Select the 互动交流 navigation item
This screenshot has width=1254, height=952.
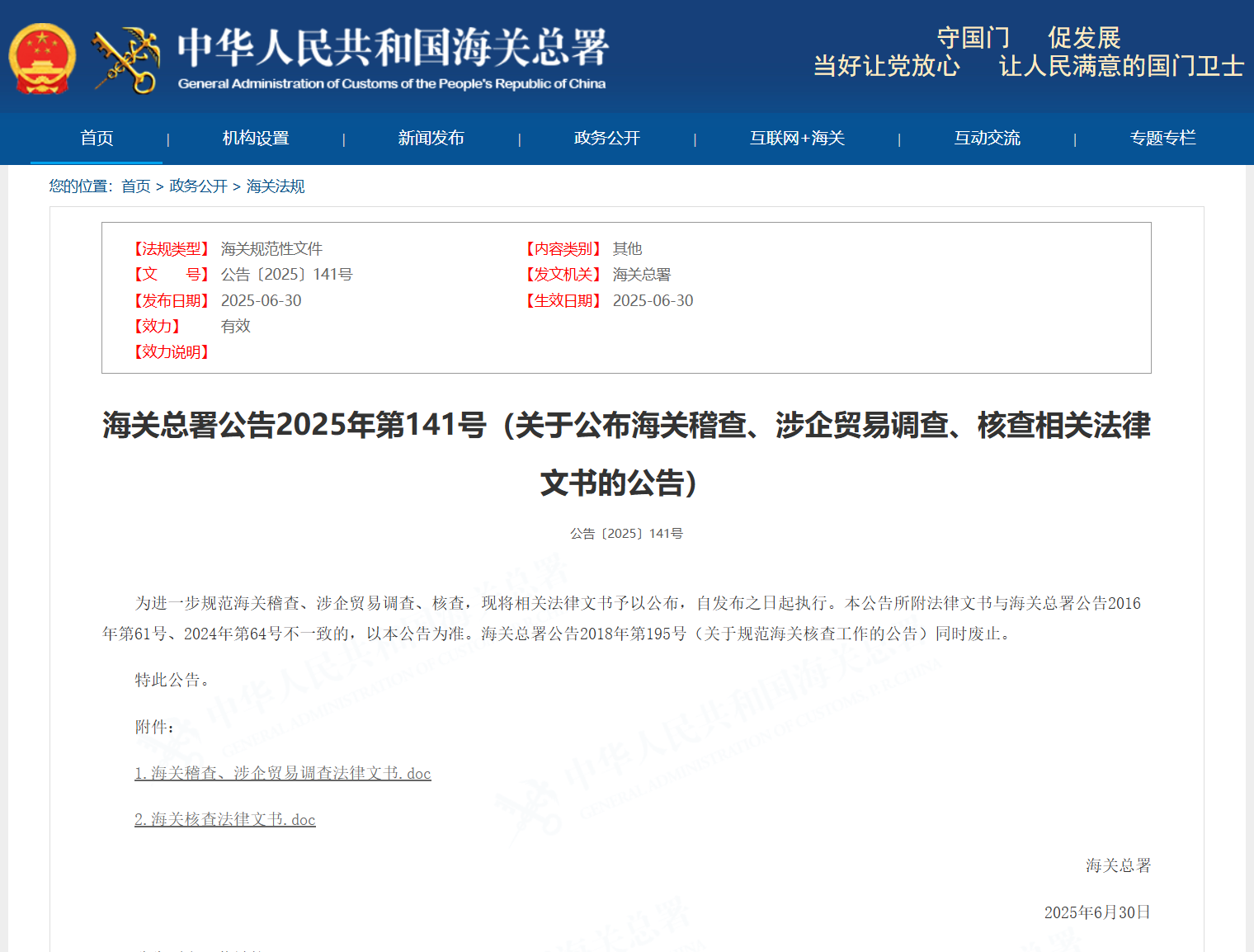[x=987, y=139]
